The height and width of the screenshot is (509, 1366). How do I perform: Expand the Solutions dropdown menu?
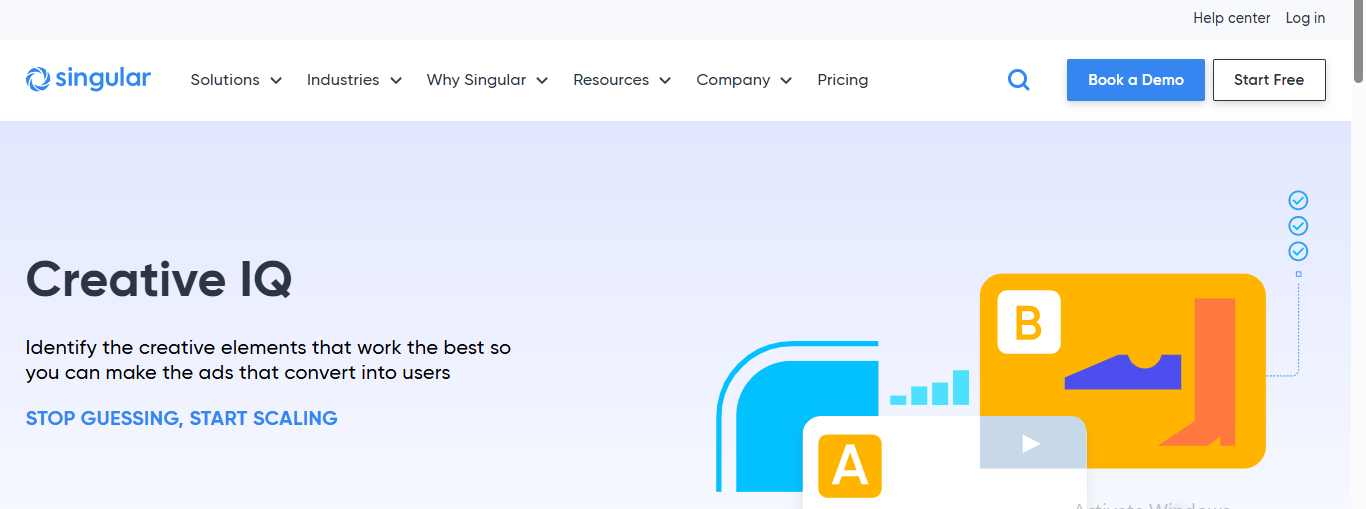click(236, 80)
